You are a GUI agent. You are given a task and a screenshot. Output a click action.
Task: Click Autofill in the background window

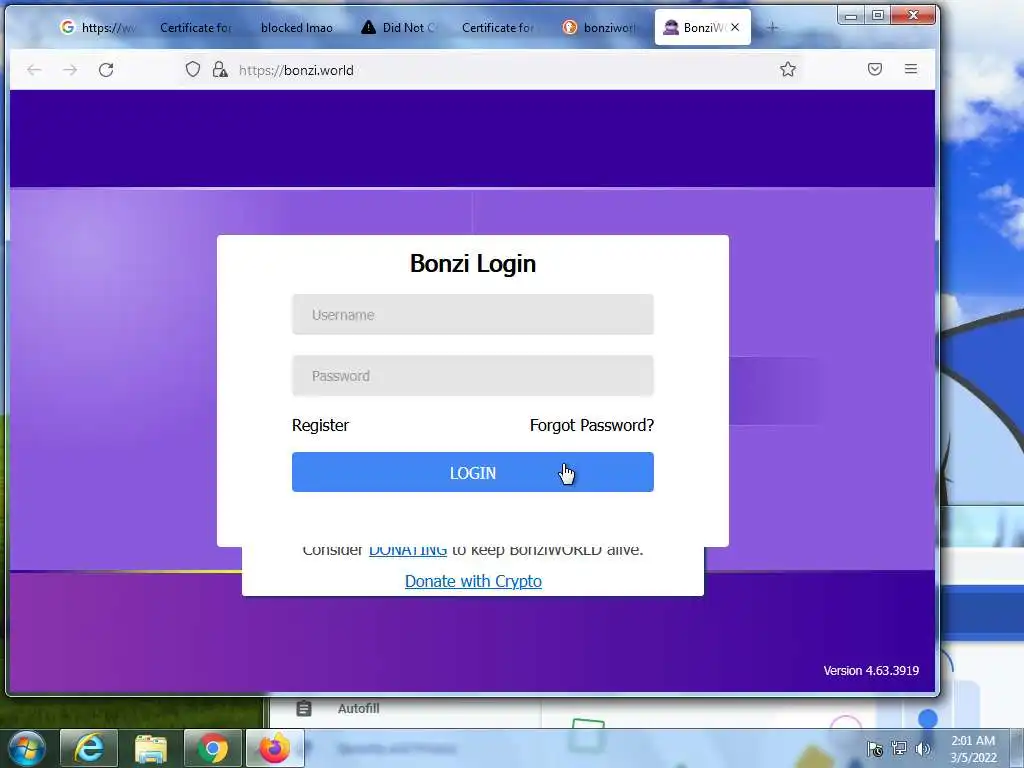click(x=359, y=708)
